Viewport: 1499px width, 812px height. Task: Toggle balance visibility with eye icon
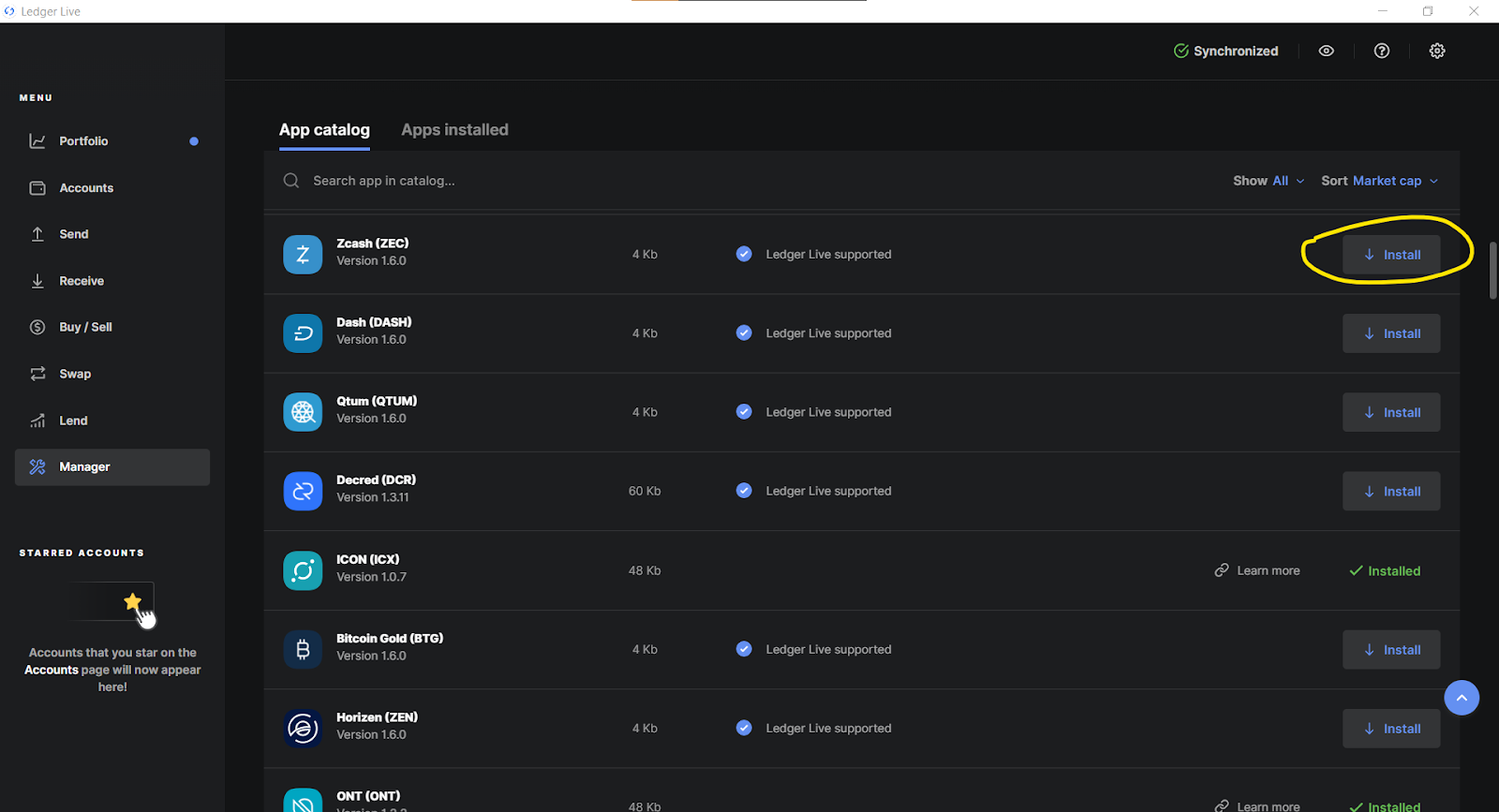coord(1326,52)
